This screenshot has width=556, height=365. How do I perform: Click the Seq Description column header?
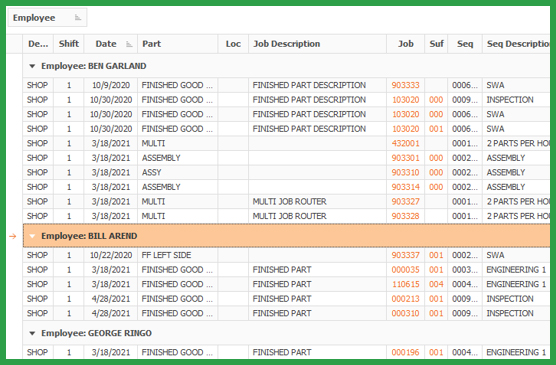[516, 44]
